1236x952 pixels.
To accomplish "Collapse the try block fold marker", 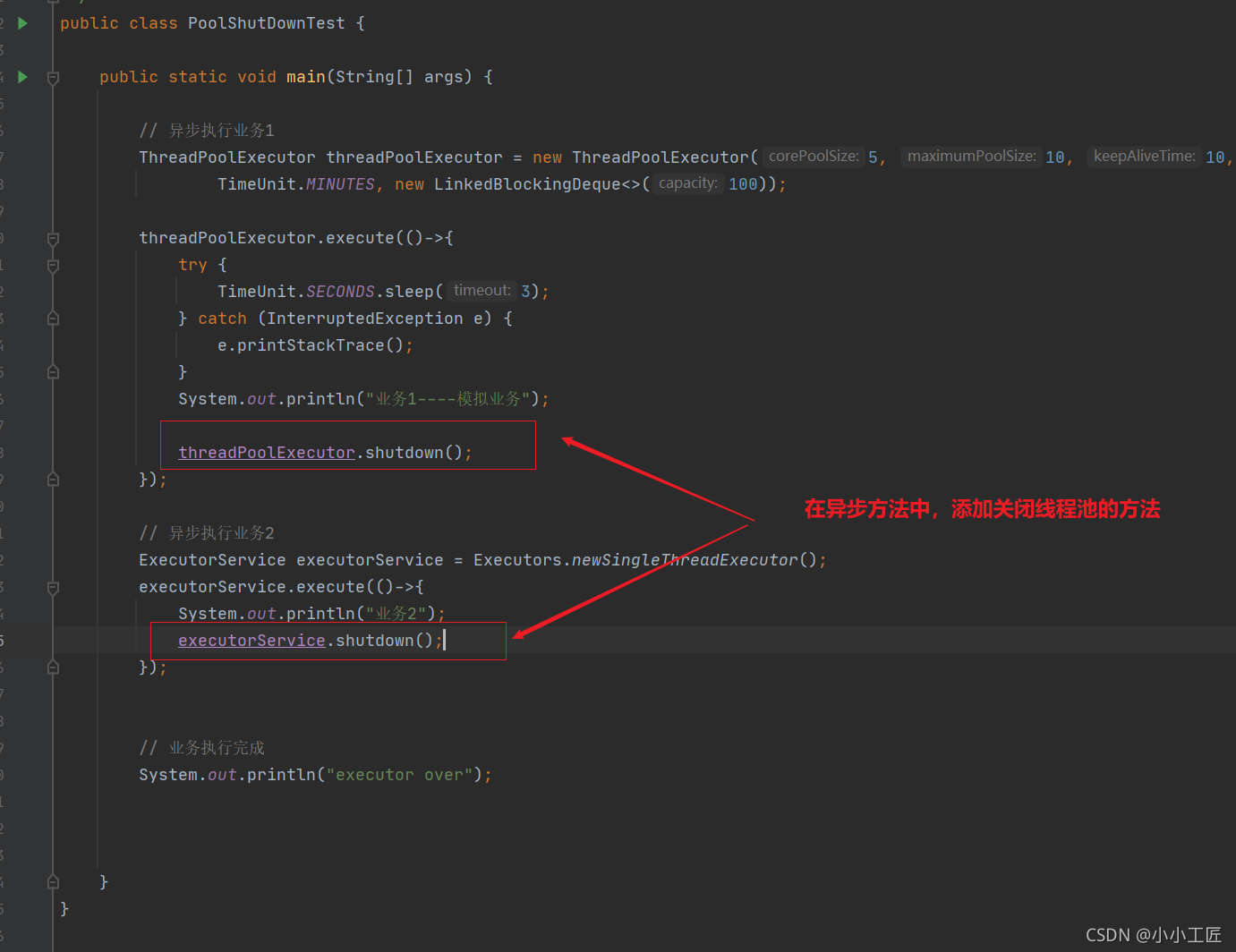I will [x=53, y=266].
